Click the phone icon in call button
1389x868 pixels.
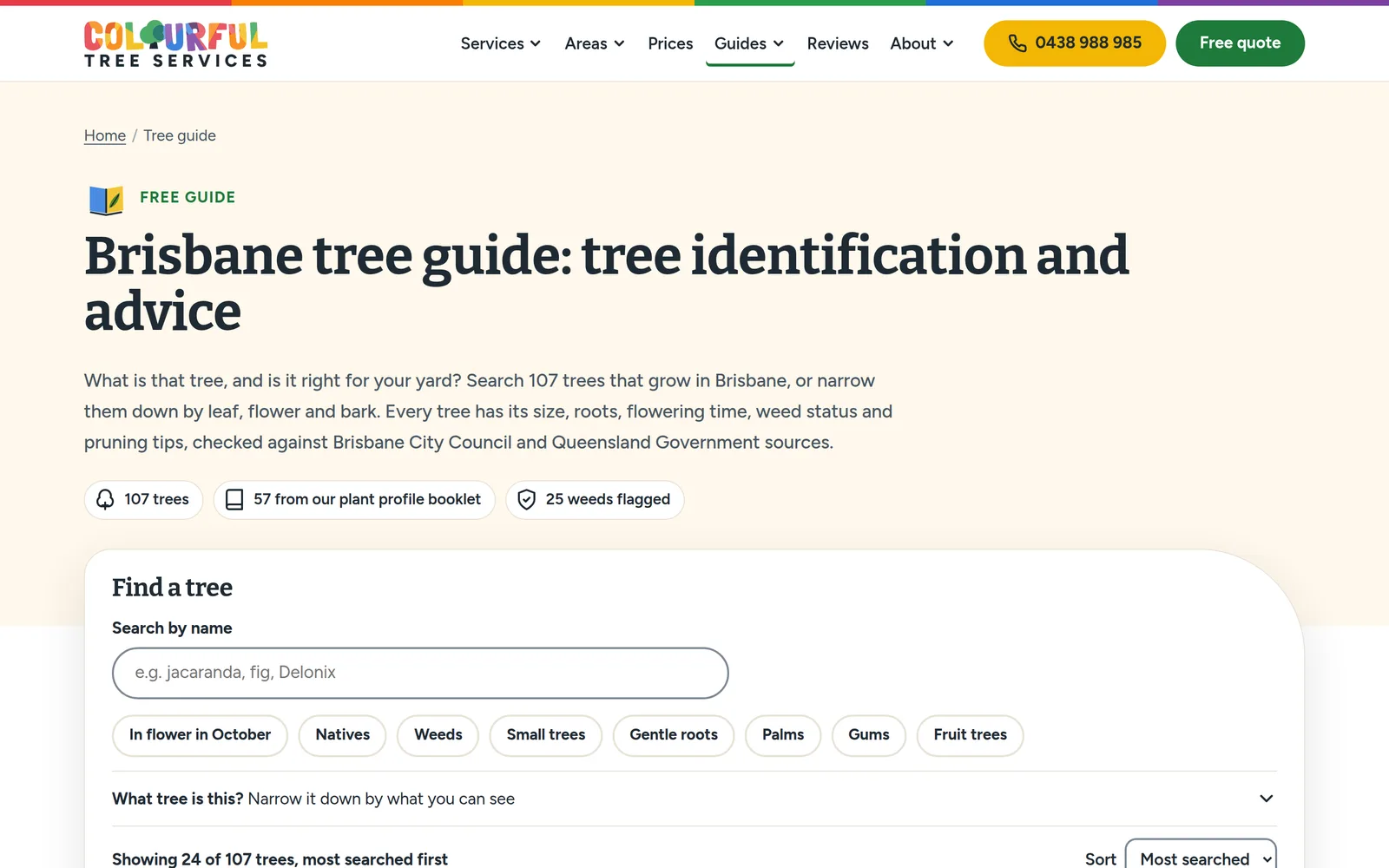(1017, 43)
